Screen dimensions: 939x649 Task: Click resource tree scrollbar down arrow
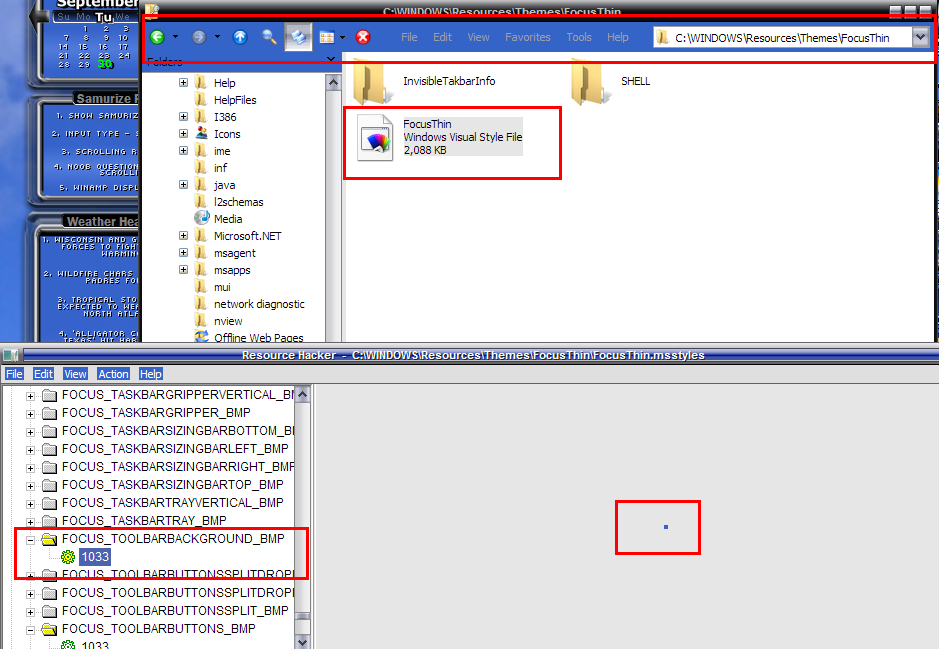point(302,641)
